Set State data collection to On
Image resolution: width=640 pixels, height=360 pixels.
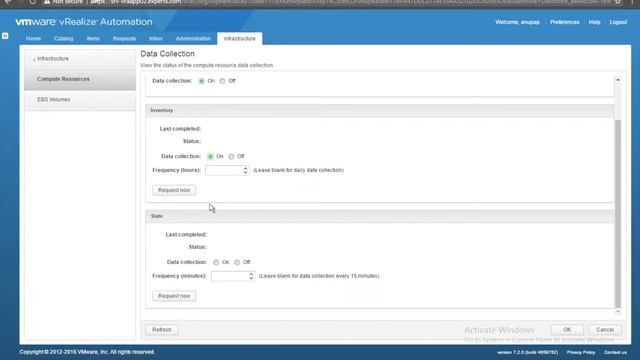pyautogui.click(x=216, y=262)
